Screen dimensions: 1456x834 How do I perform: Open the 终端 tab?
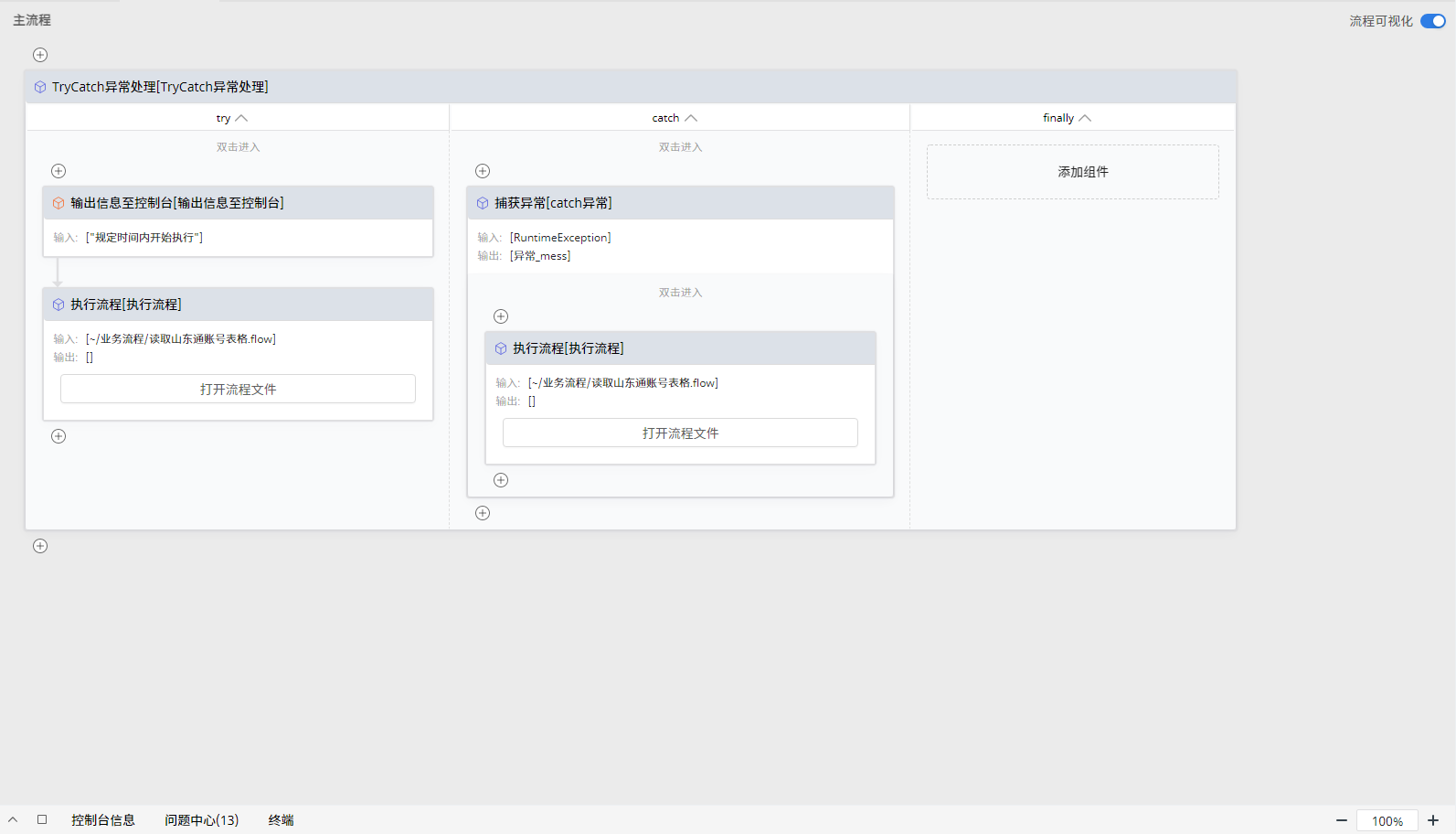282,820
